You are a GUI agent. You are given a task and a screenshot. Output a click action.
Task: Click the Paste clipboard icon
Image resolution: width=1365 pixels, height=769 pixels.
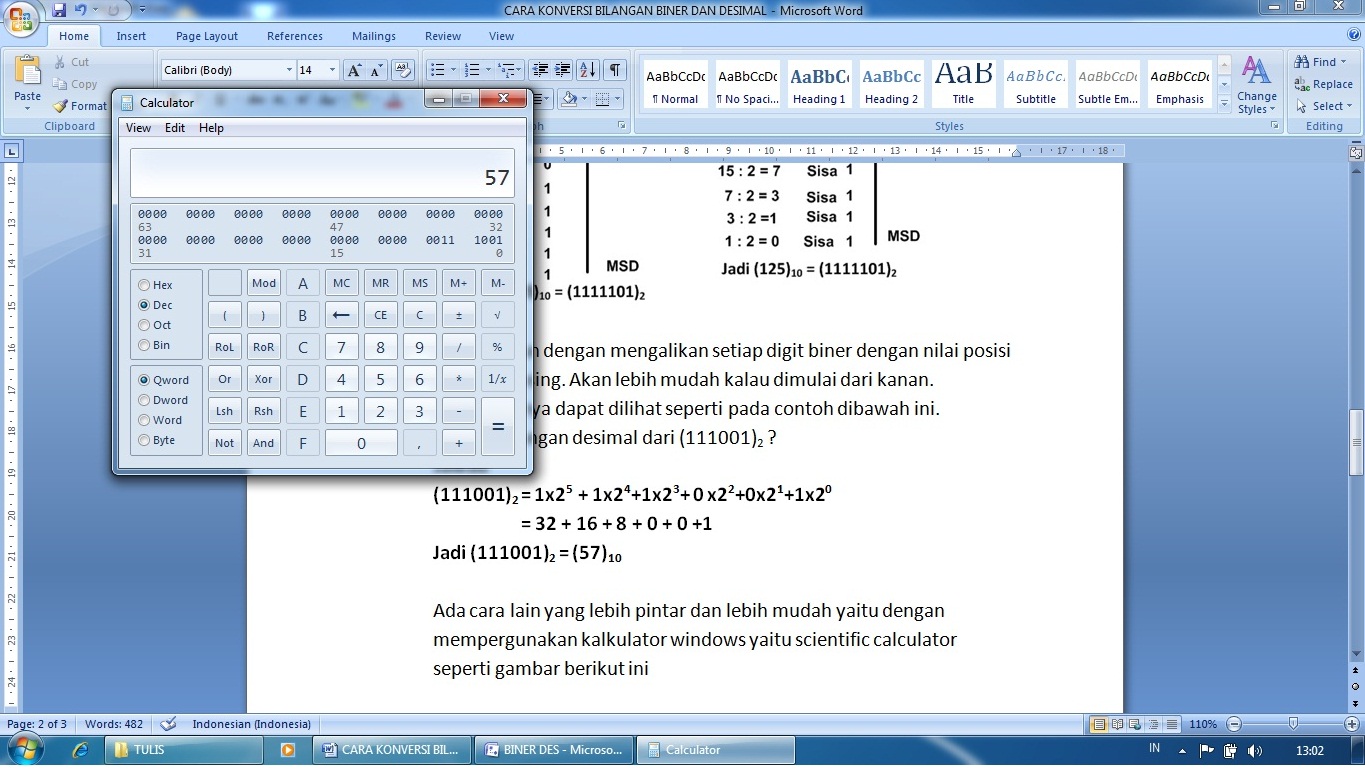point(27,69)
